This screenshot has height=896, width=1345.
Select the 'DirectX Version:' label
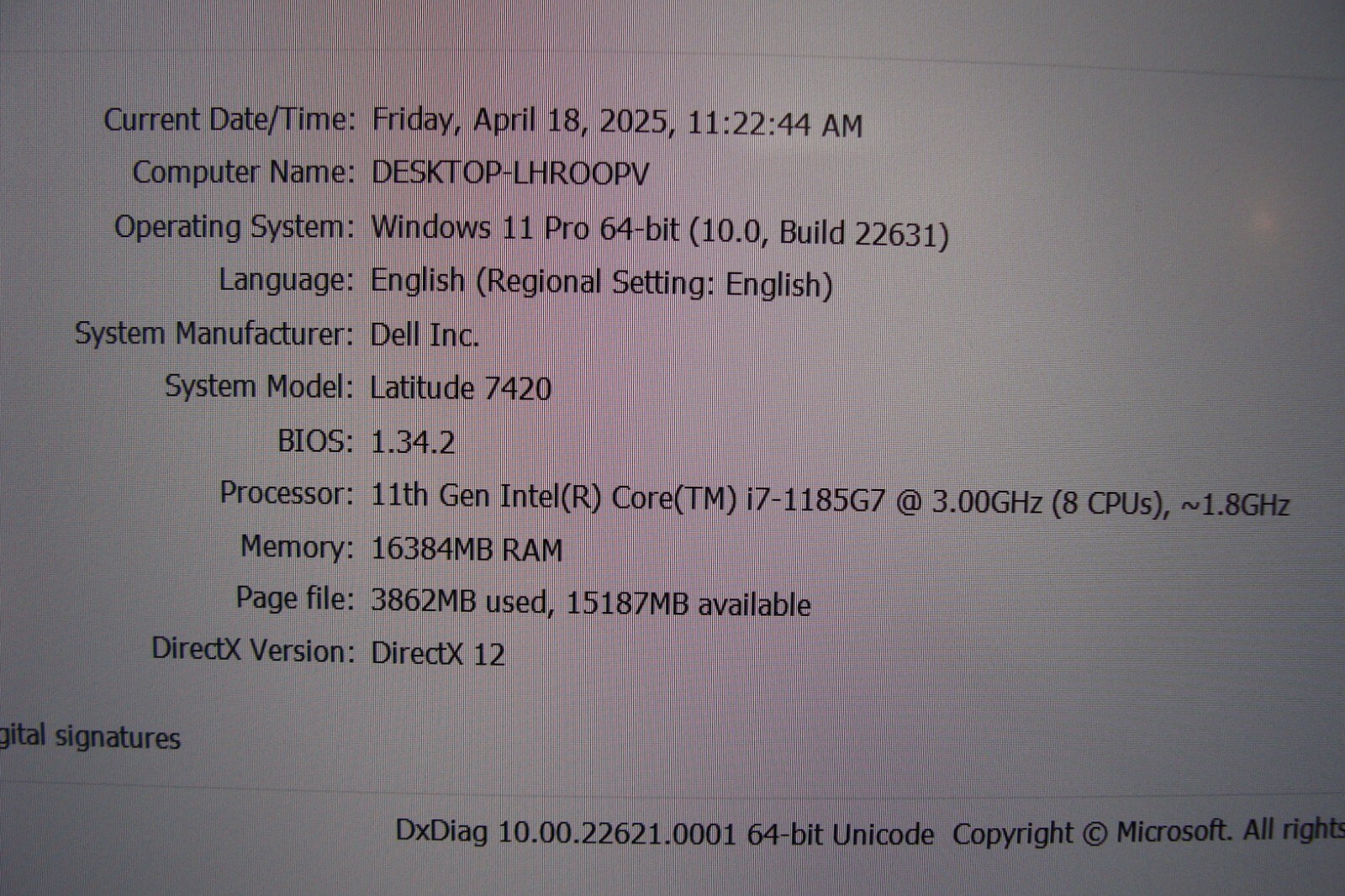[x=254, y=650]
